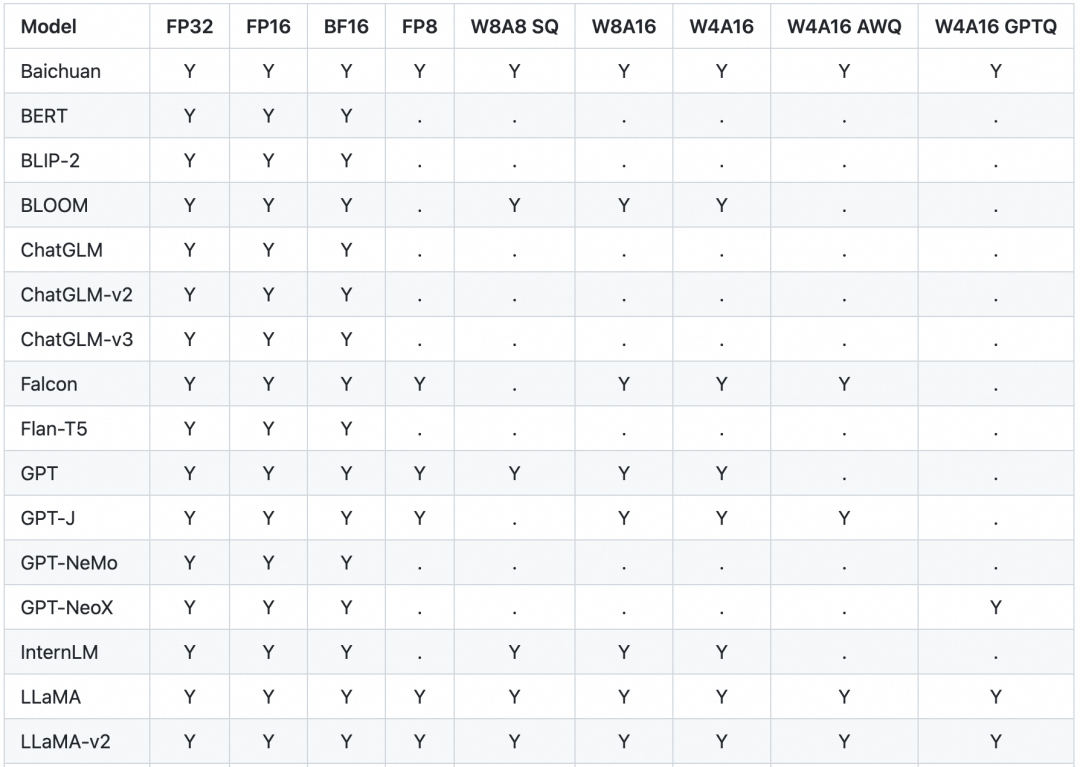1080x767 pixels.
Task: Select the Baichuan model name cell
Action: 60,71
